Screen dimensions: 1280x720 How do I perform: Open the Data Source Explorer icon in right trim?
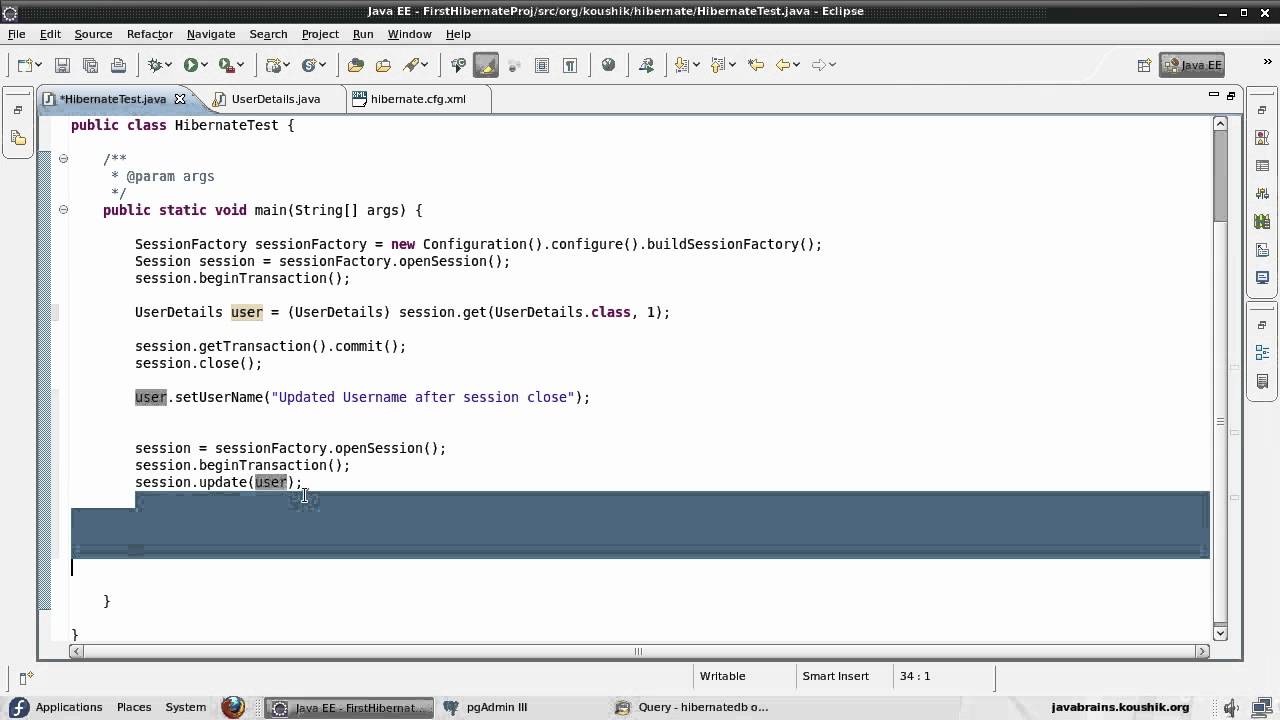pos(1262,222)
